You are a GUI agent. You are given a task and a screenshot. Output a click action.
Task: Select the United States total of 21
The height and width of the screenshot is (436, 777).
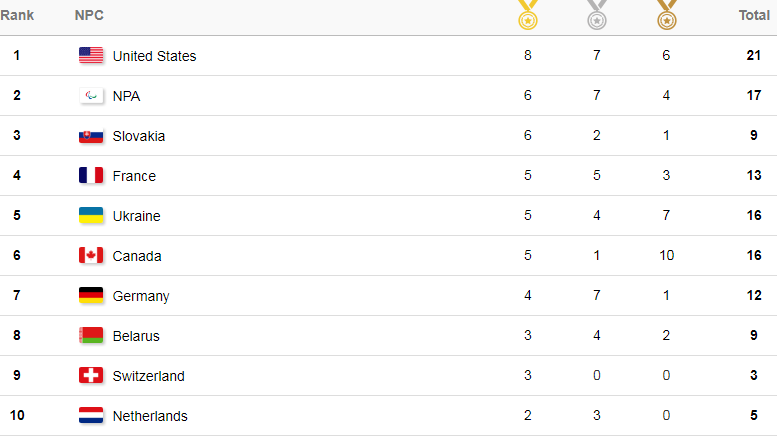tap(754, 55)
